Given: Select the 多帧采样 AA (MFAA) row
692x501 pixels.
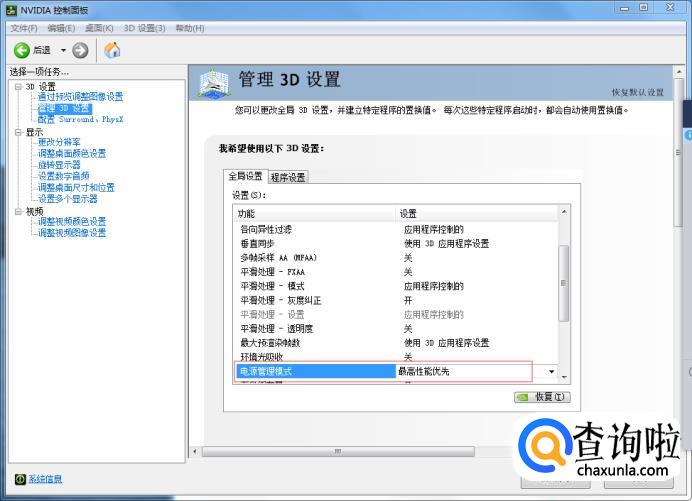Looking at the screenshot, I should click(397, 258).
